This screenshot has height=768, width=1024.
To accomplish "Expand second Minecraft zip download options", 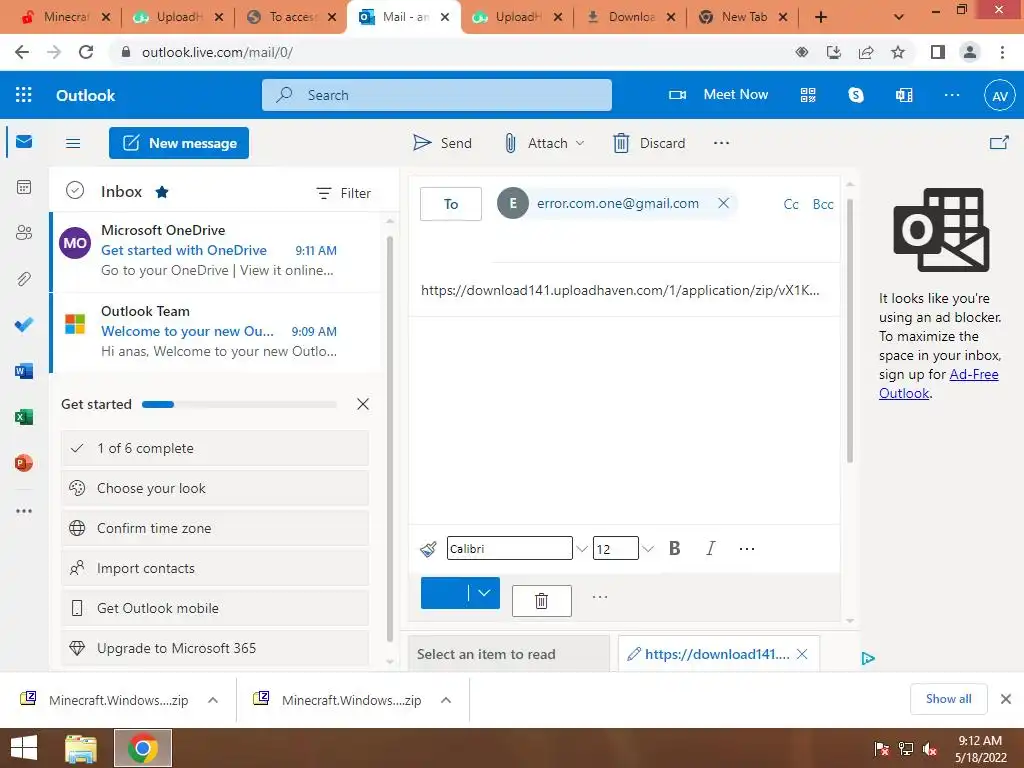I will tap(446, 700).
